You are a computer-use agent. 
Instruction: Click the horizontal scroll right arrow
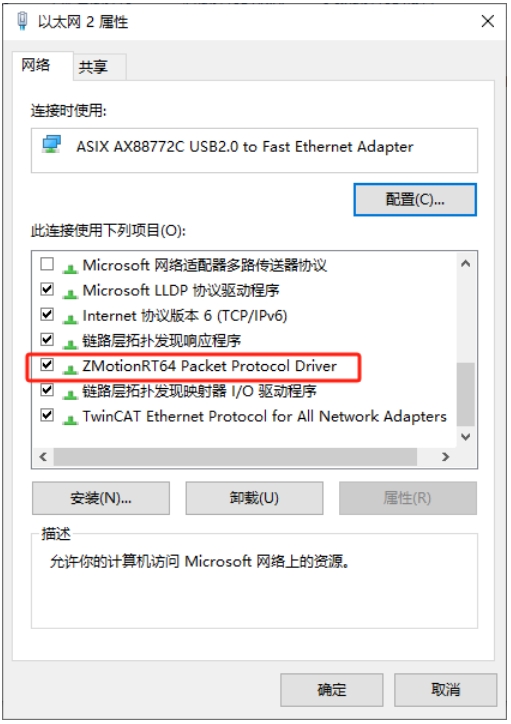tap(445, 457)
